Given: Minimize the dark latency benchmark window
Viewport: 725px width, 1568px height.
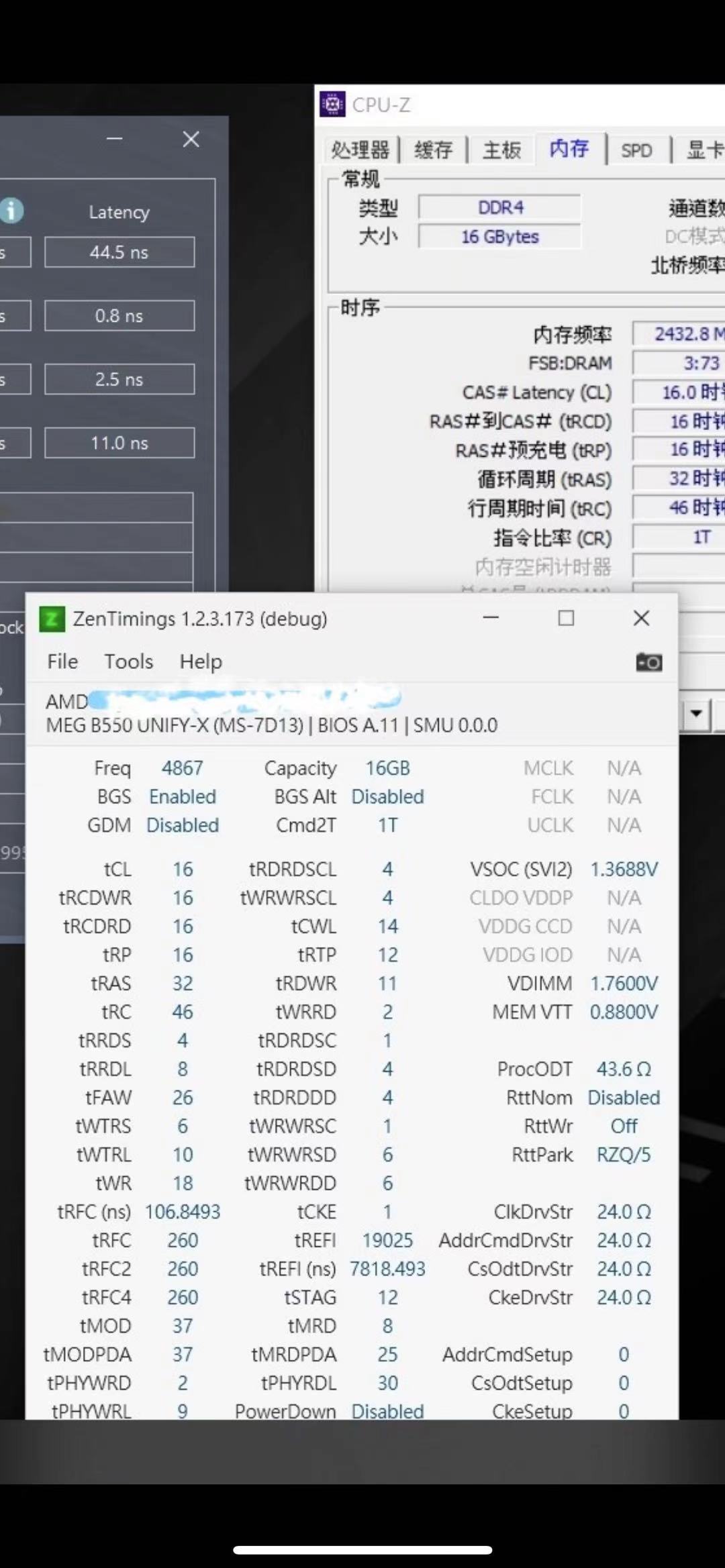Looking at the screenshot, I should point(115,139).
